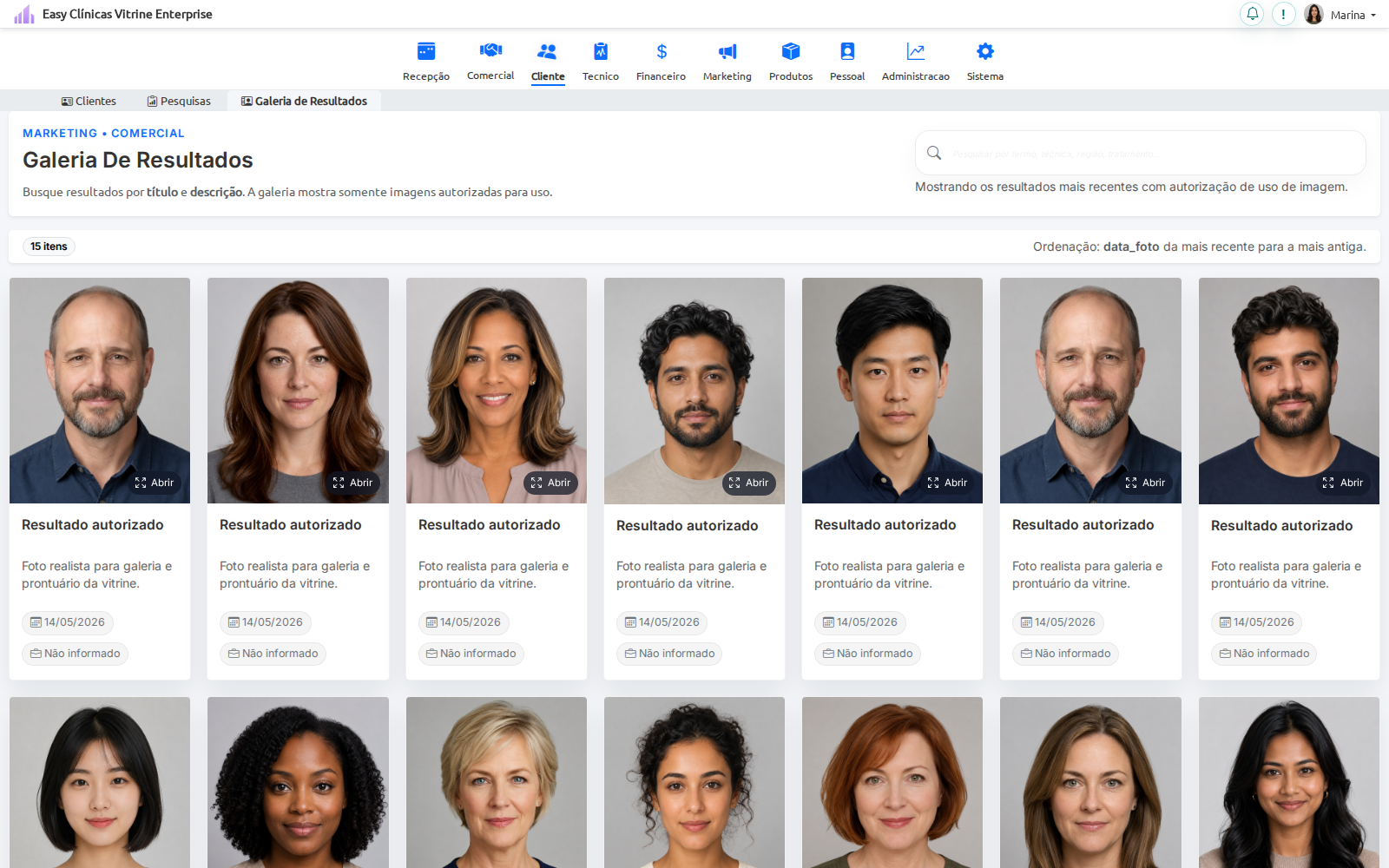Click Abrir on the seventh card's bearded man photo

point(1343,483)
